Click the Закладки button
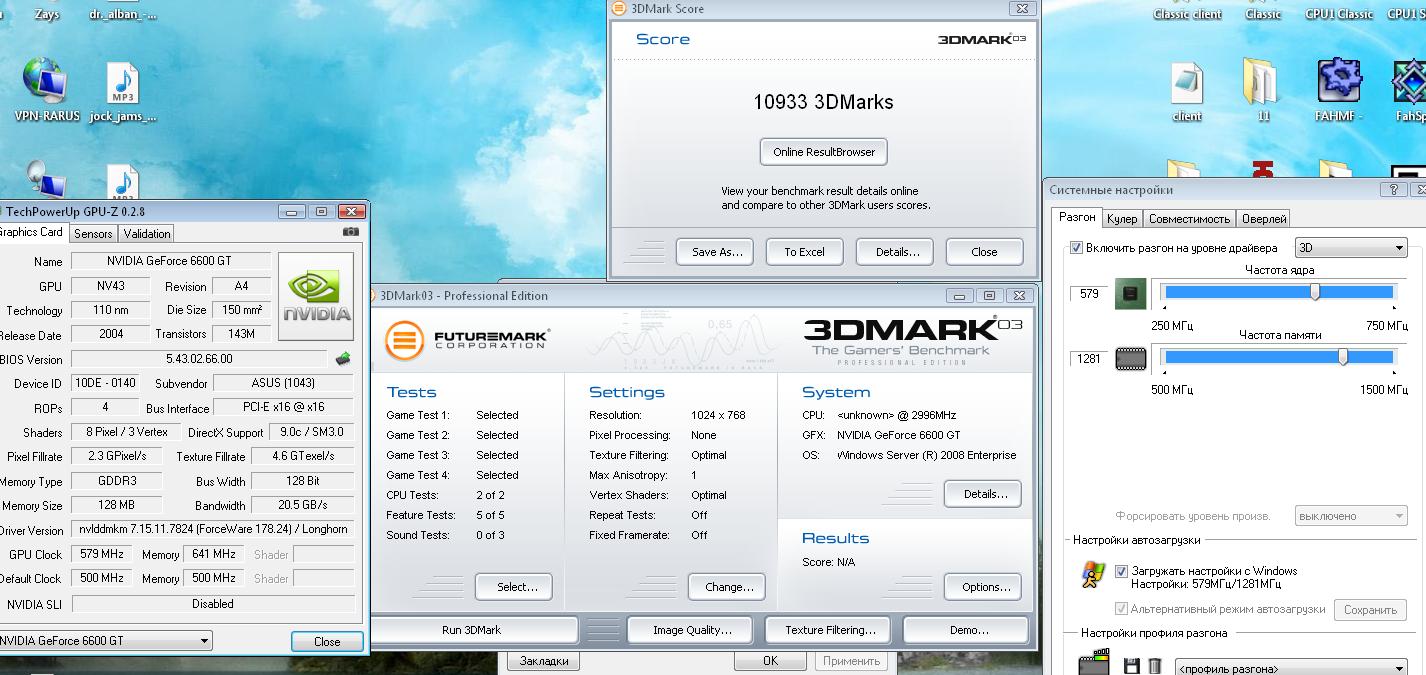The height and width of the screenshot is (675, 1426). coord(545,661)
